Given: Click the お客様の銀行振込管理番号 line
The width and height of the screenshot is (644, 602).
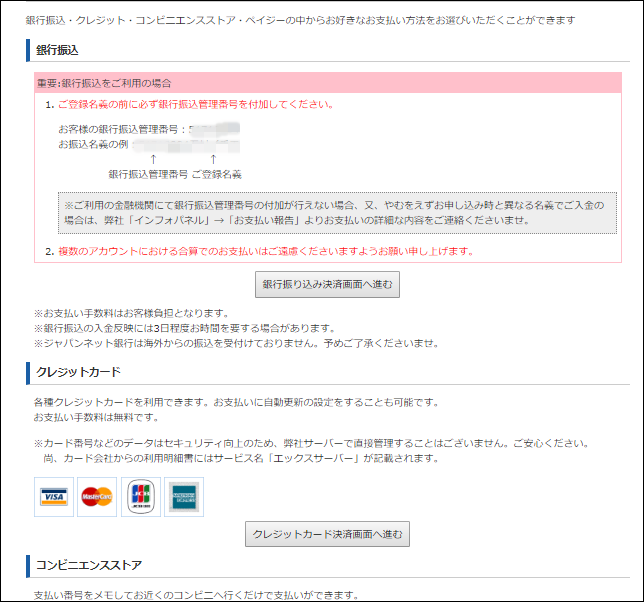Looking at the screenshot, I should pos(125,130).
